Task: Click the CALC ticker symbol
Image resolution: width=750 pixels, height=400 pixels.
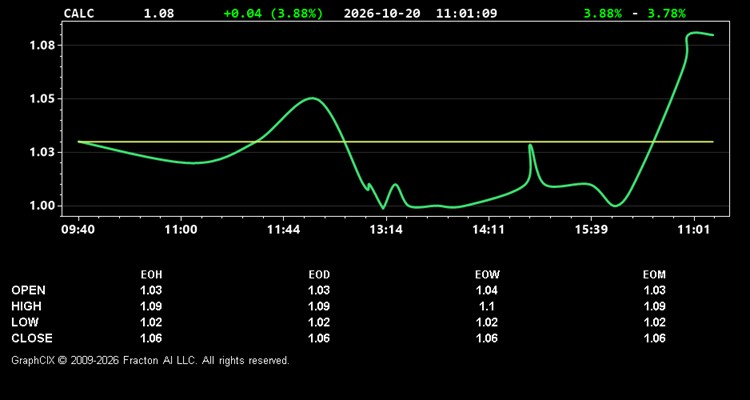Action: click(79, 13)
